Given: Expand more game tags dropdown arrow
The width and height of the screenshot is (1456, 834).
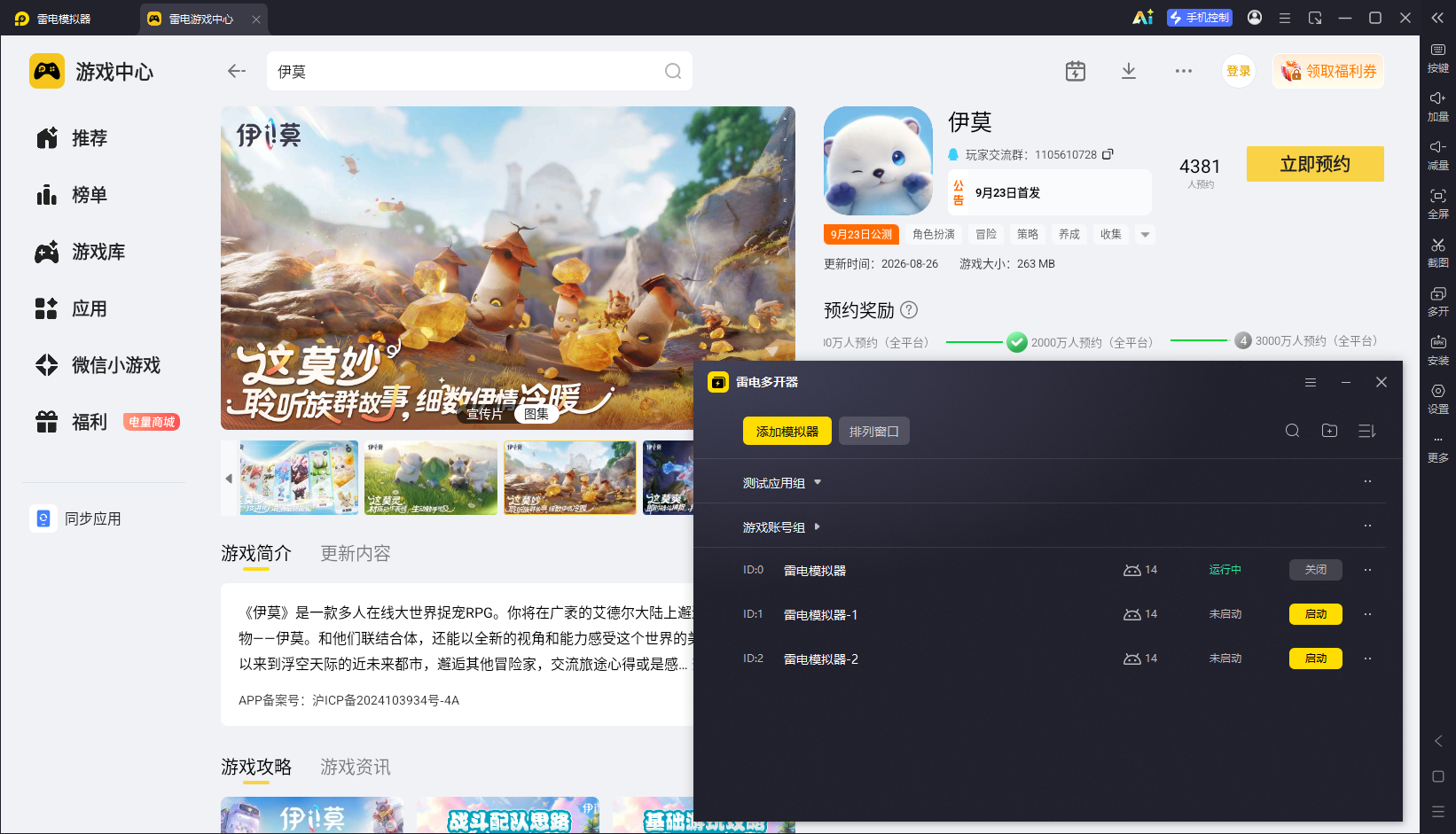Looking at the screenshot, I should click(1145, 235).
